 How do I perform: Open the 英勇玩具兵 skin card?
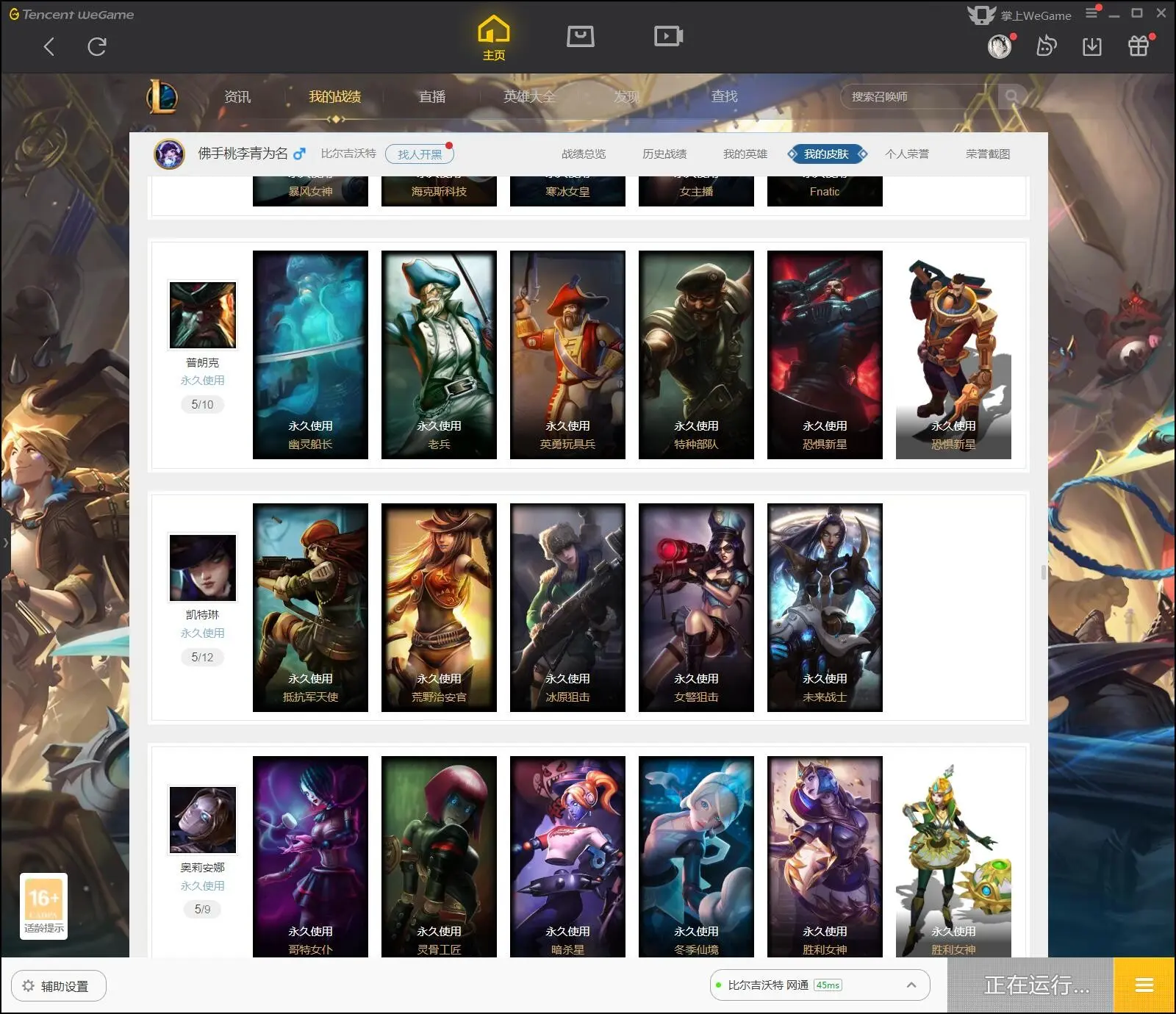click(567, 355)
